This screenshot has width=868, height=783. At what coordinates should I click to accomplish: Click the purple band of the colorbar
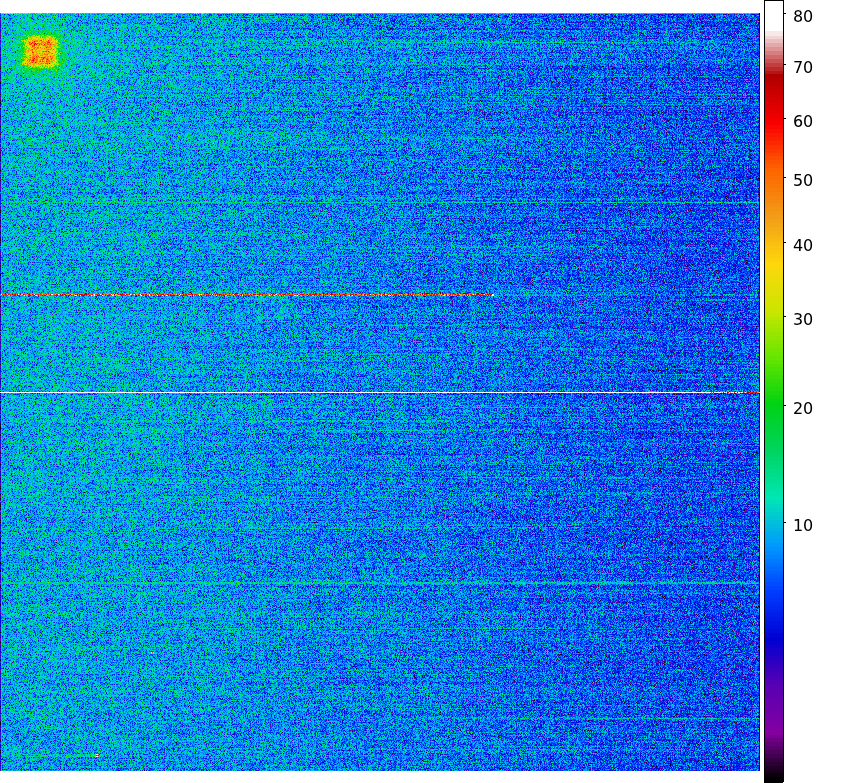point(773,725)
